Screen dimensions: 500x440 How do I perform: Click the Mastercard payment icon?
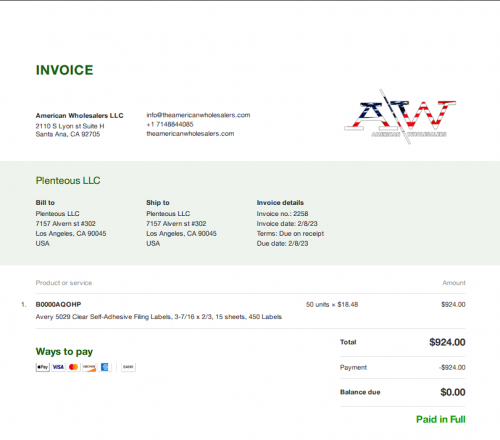click(74, 367)
